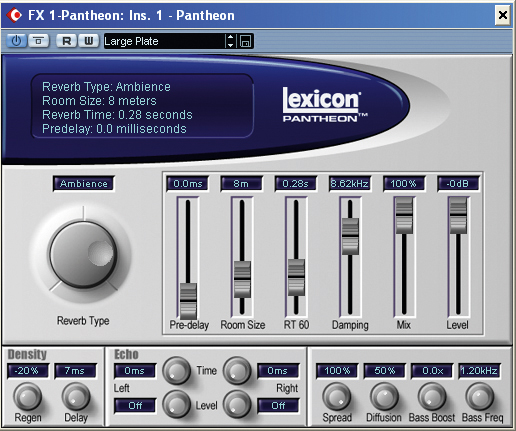Click the automation Read (R) button

tap(66, 41)
